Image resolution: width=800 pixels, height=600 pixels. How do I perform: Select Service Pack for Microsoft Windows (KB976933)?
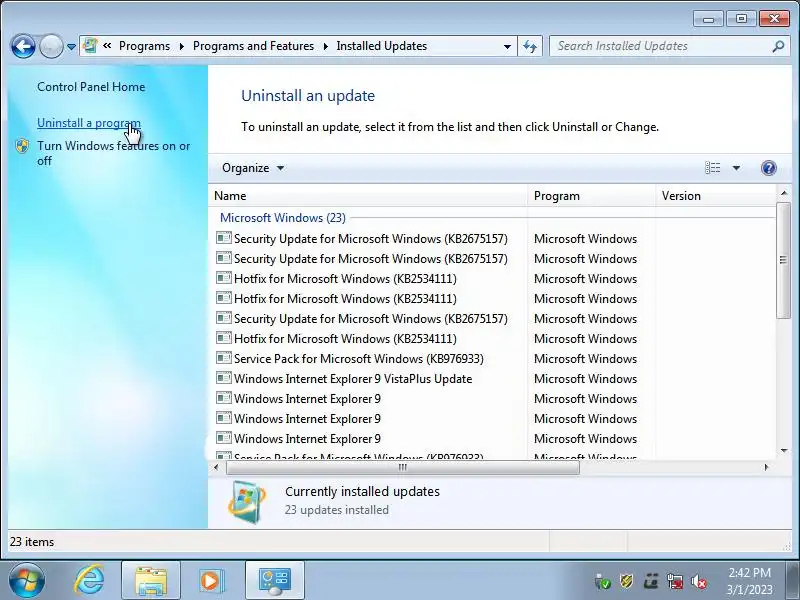(x=359, y=359)
